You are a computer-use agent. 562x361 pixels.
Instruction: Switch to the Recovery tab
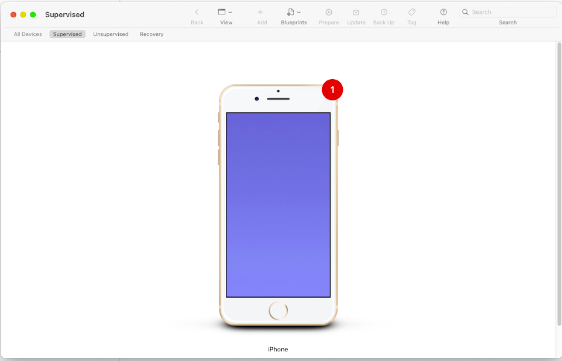click(152, 34)
